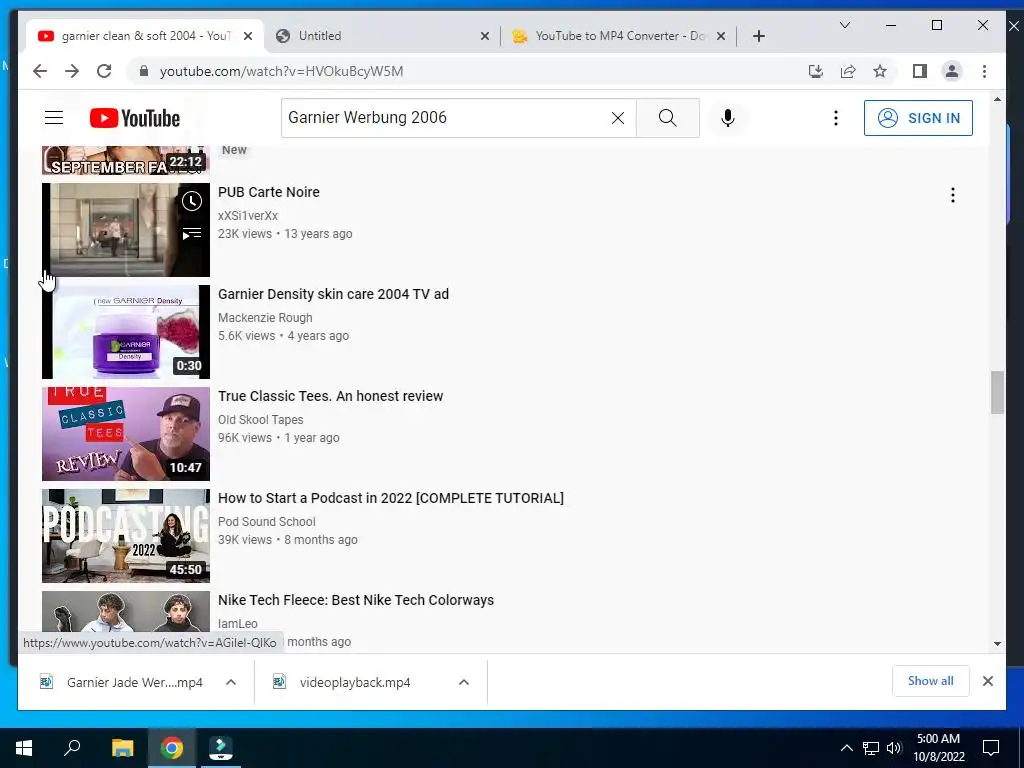Open the YouTube hamburger guide menu
Screen dimensions: 1024x768
(x=54, y=118)
